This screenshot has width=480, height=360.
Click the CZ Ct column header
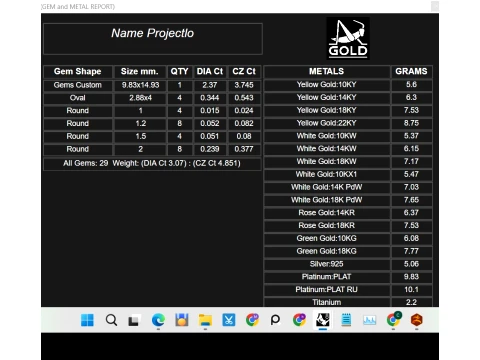(244, 72)
